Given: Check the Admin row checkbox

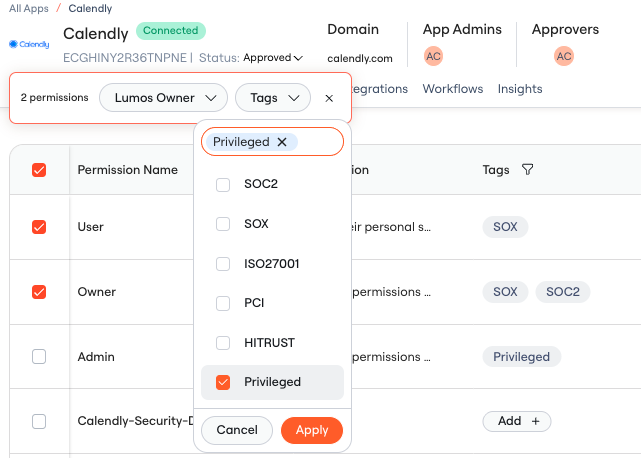Looking at the screenshot, I should coord(39,357).
